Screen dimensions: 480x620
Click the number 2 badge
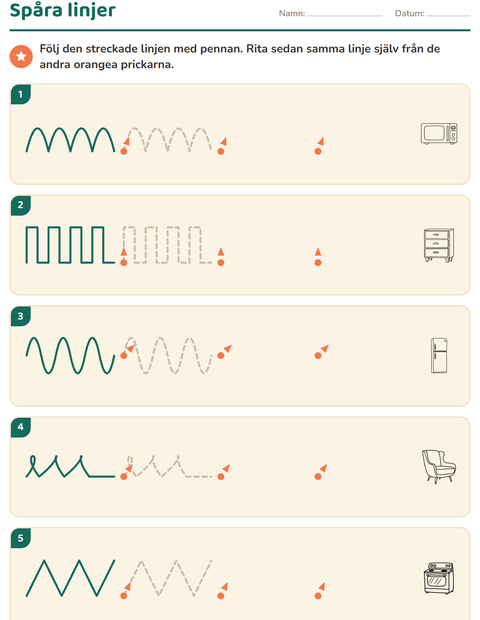[21, 205]
